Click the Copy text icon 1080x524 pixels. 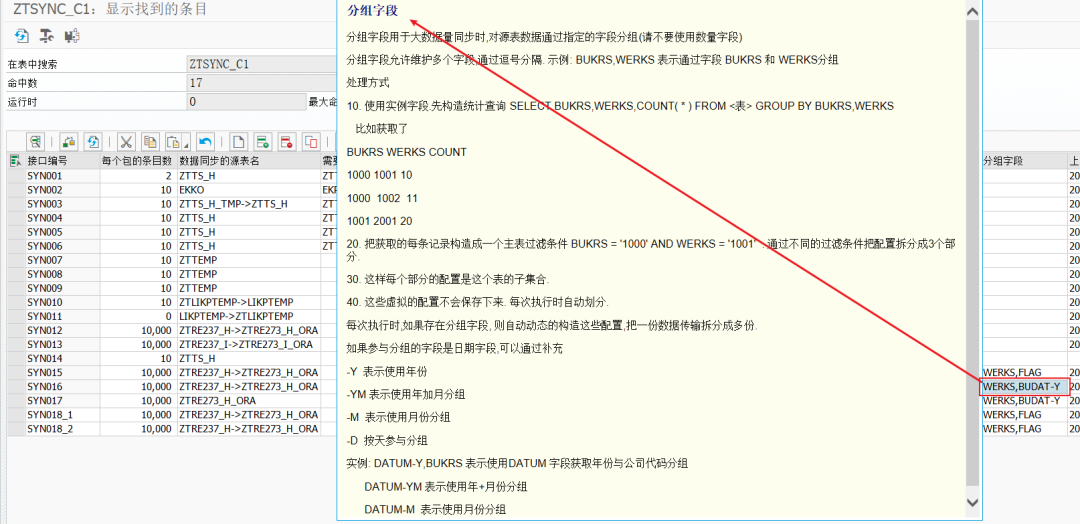click(x=149, y=142)
